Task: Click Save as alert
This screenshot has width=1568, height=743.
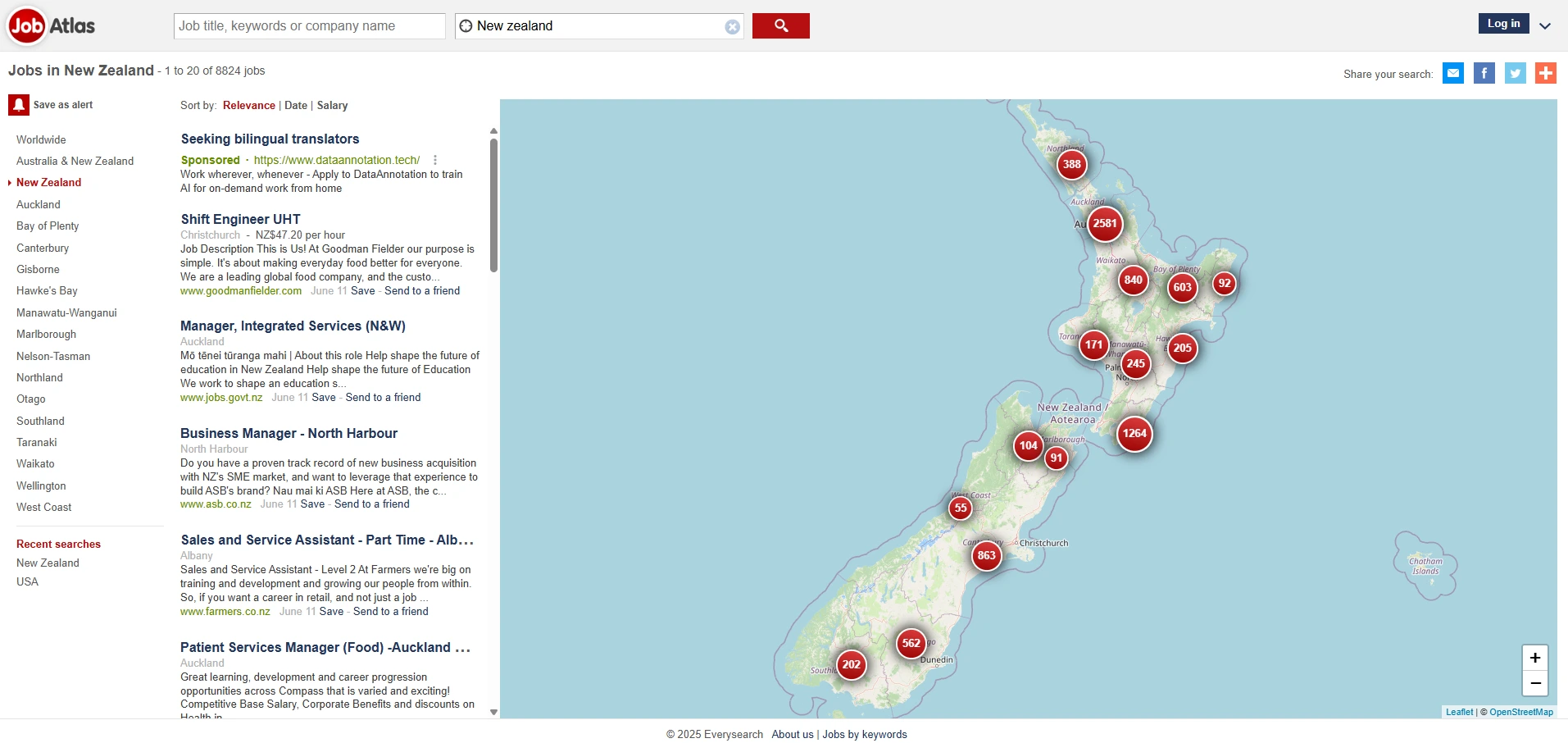Action: tap(62, 105)
